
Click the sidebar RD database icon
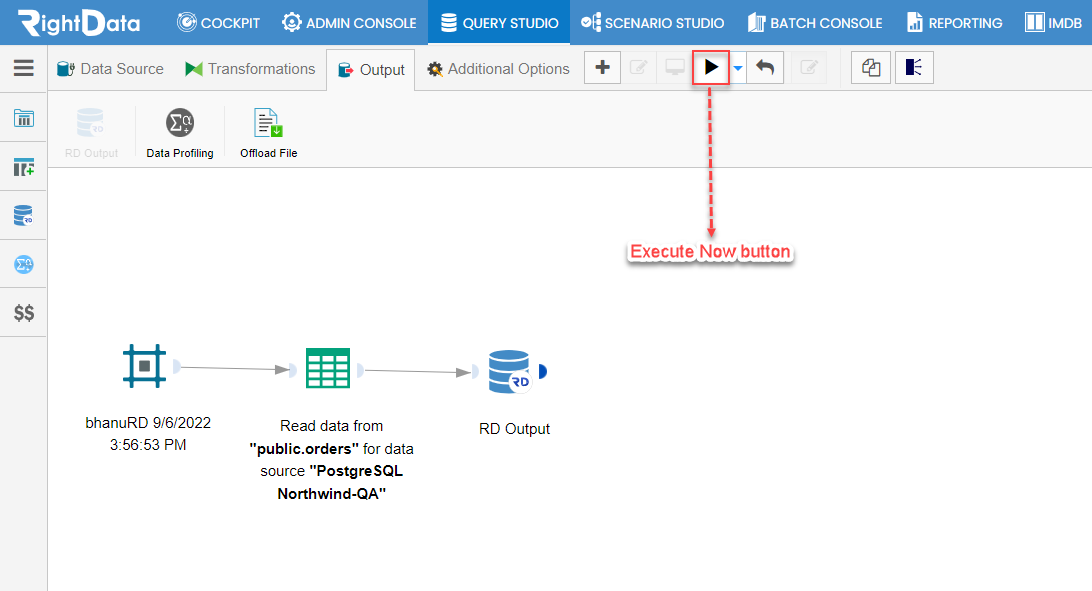tap(24, 216)
